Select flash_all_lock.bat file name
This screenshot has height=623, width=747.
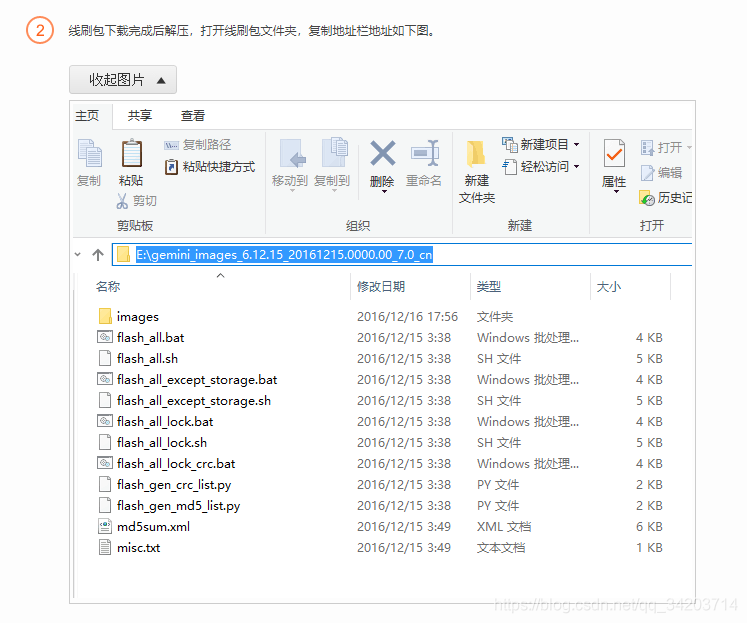click(x=165, y=422)
